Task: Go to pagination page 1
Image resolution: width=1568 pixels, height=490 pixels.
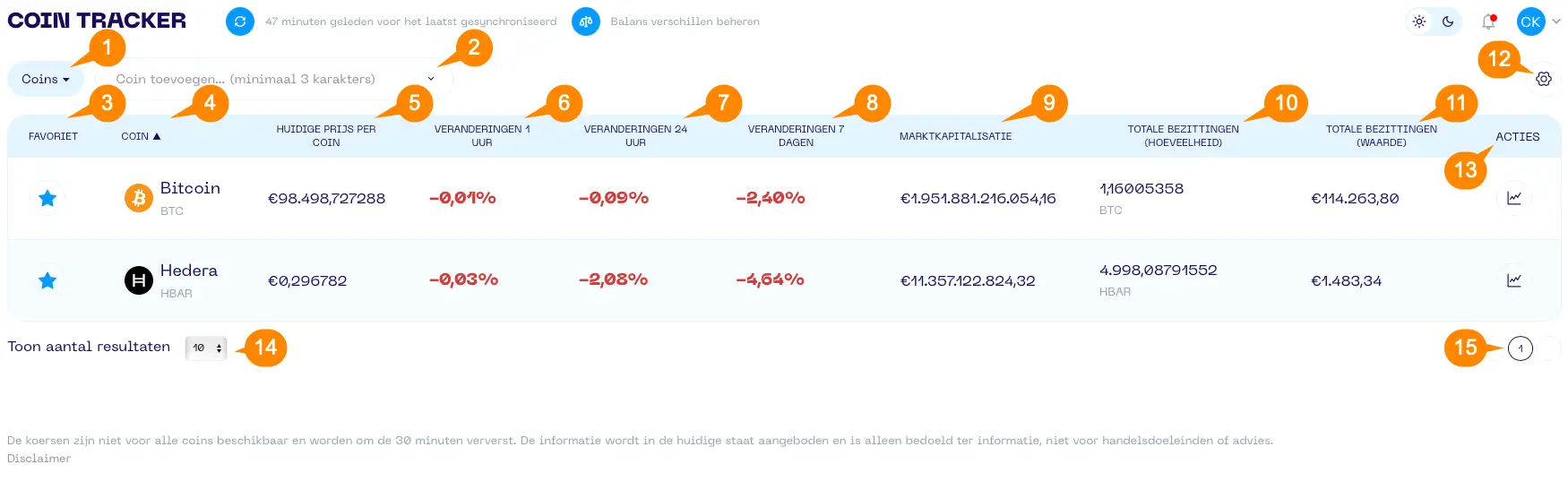Action: pyautogui.click(x=1521, y=348)
